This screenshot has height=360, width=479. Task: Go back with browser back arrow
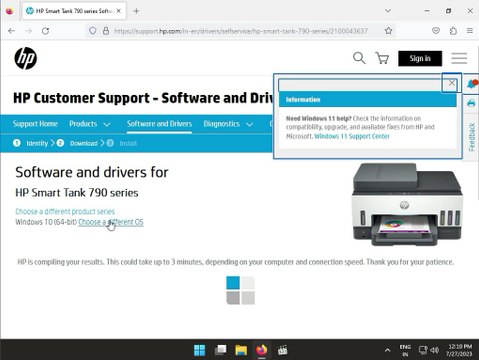click(x=12, y=31)
